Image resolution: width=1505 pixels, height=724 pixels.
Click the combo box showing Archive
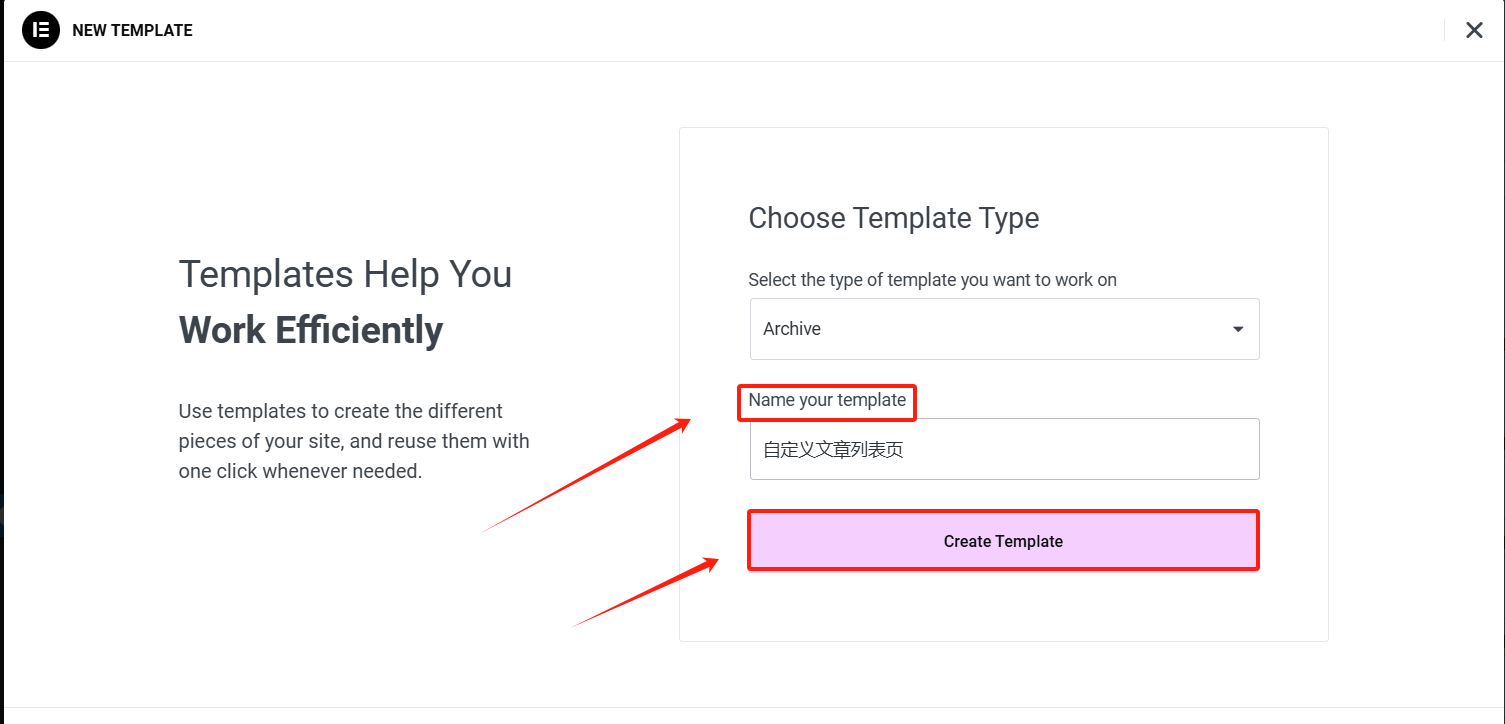(x=1004, y=328)
